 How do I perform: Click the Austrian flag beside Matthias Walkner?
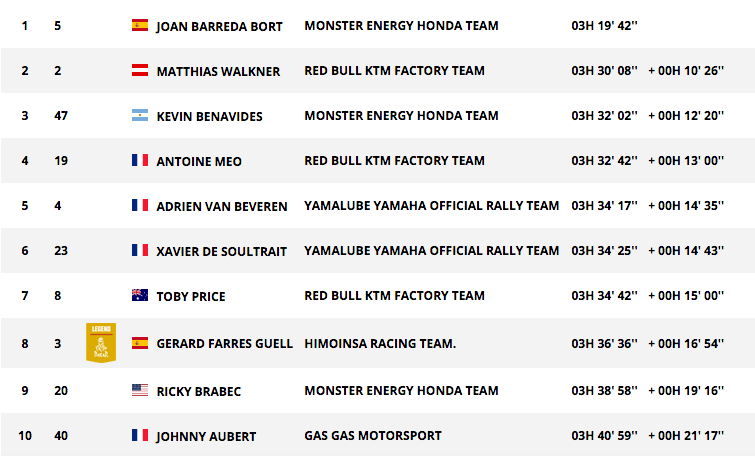tap(140, 70)
